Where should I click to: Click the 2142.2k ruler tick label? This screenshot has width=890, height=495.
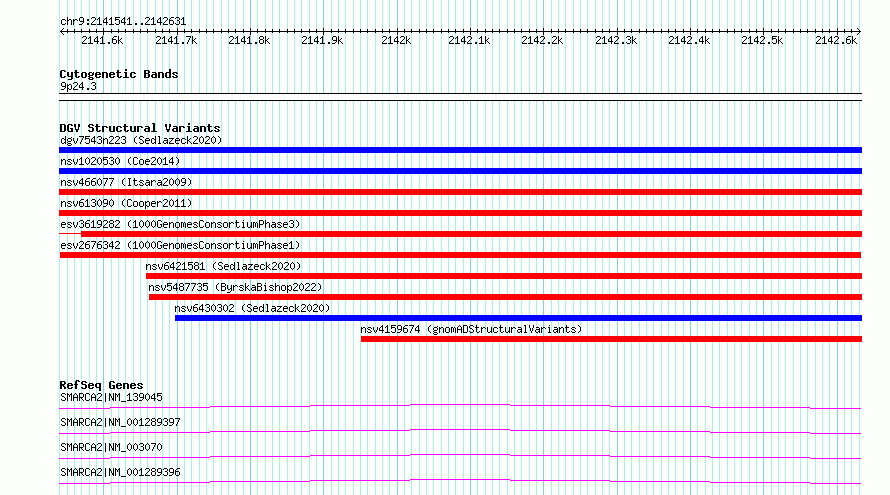(x=542, y=40)
